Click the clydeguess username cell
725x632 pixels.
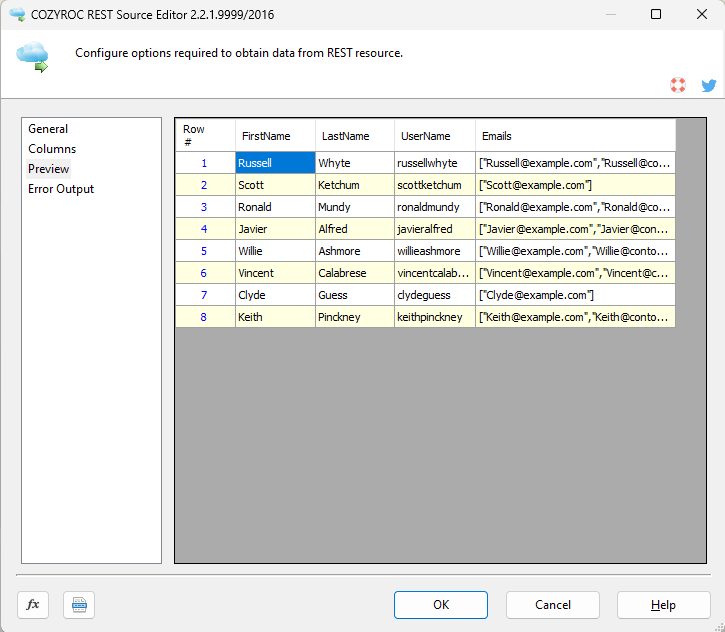[x=435, y=295]
